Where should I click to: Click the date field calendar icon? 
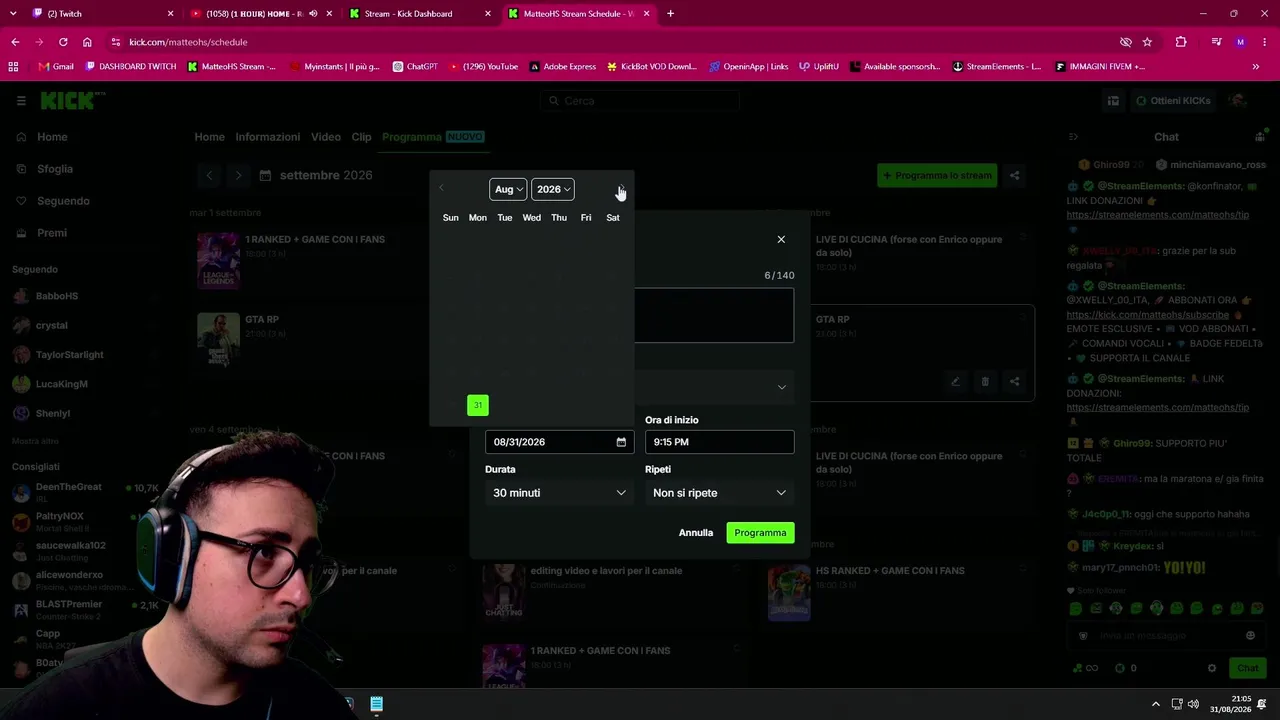(621, 442)
